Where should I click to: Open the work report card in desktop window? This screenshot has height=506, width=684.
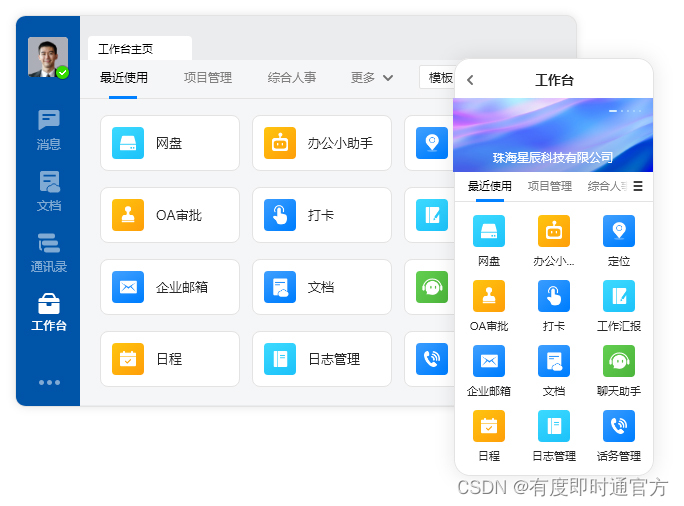click(429, 215)
